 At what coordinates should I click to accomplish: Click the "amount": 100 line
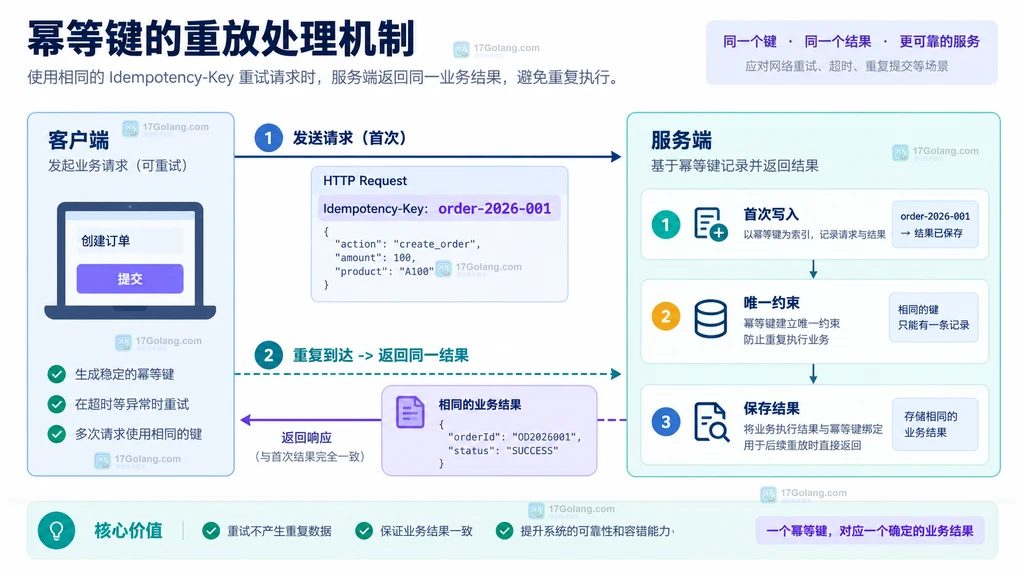coord(375,258)
